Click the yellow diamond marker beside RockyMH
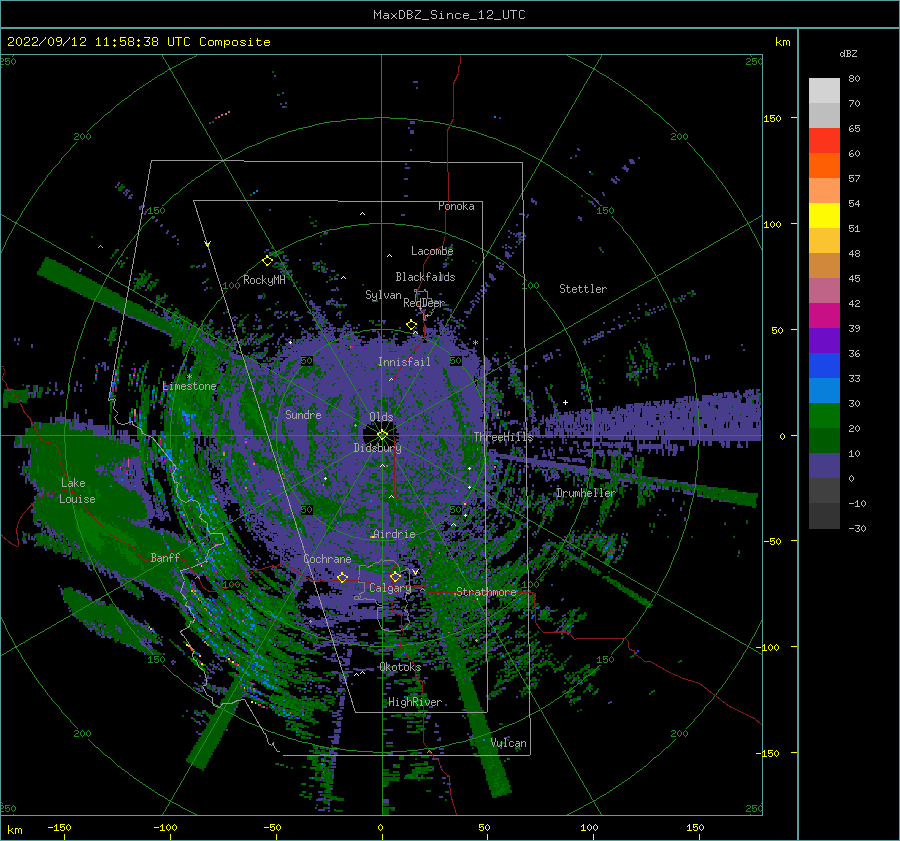This screenshot has width=900, height=841. point(267,261)
